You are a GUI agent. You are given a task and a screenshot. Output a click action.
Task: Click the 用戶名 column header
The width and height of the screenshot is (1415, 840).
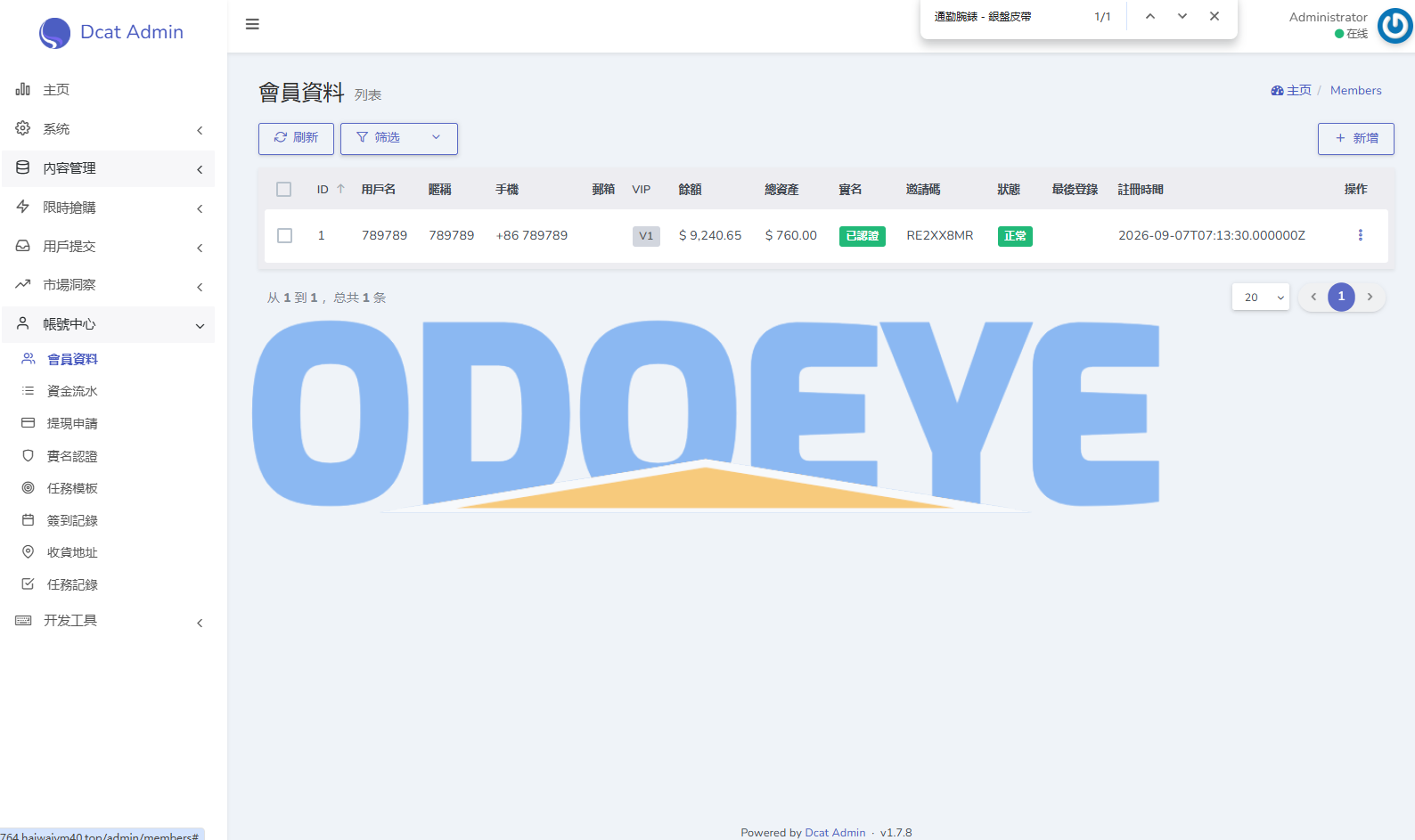[379, 190]
